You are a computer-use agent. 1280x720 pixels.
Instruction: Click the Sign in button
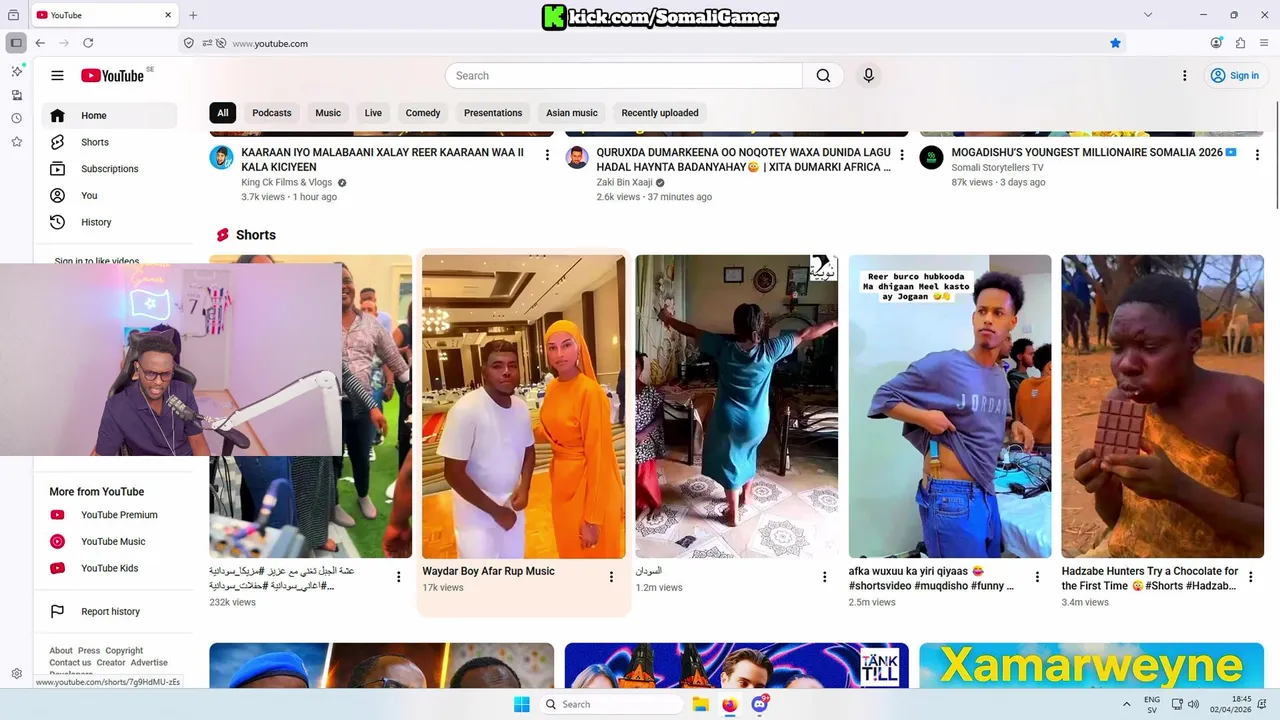[x=1235, y=76]
